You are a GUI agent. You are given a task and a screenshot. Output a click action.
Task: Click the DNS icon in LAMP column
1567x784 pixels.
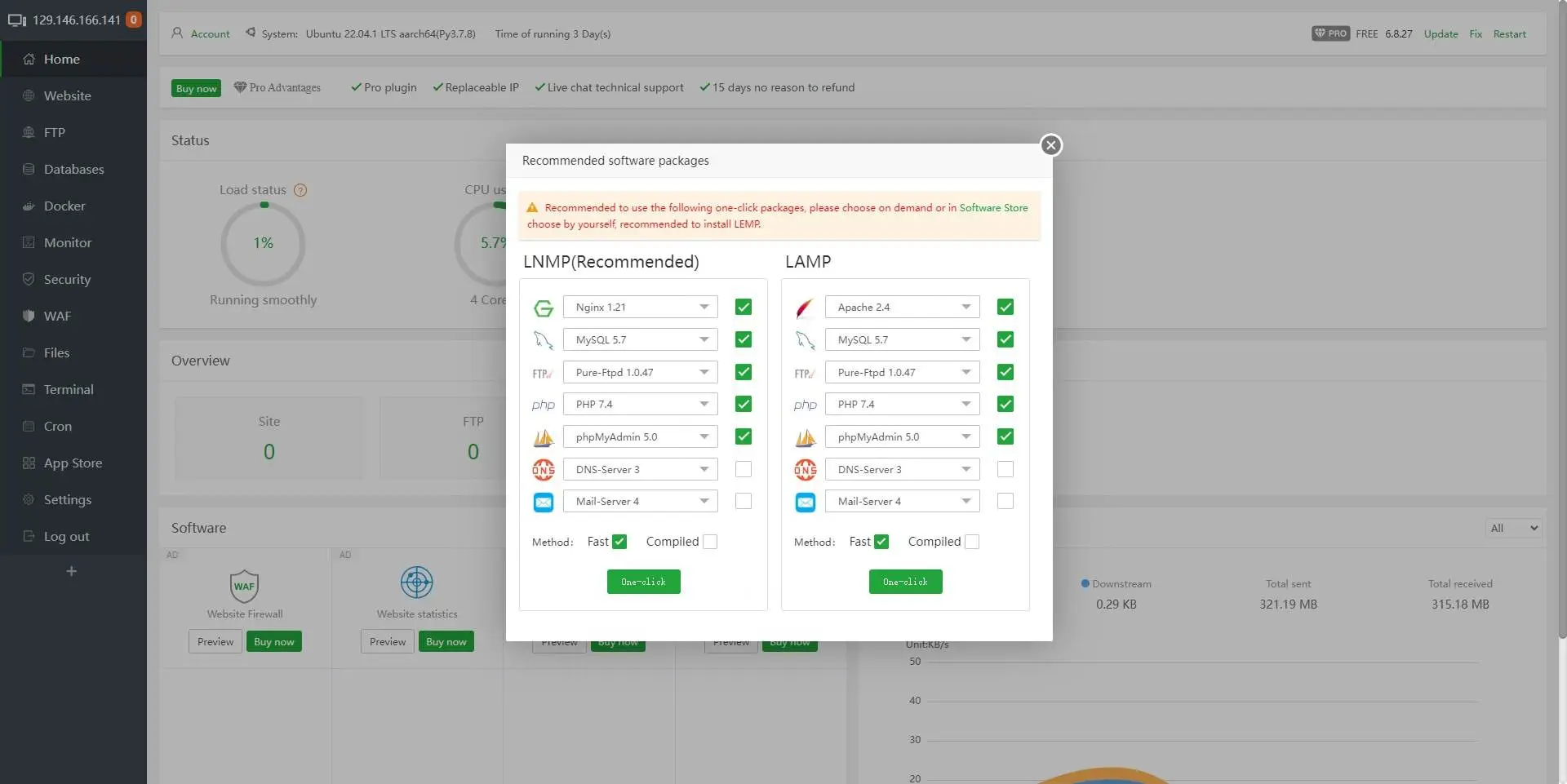(806, 470)
